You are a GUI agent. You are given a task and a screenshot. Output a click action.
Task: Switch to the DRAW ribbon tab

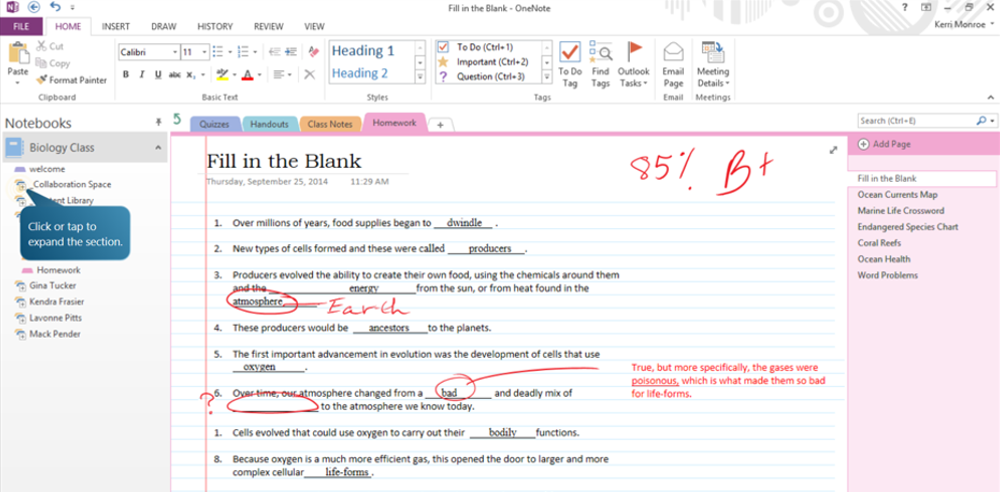pyautogui.click(x=166, y=26)
